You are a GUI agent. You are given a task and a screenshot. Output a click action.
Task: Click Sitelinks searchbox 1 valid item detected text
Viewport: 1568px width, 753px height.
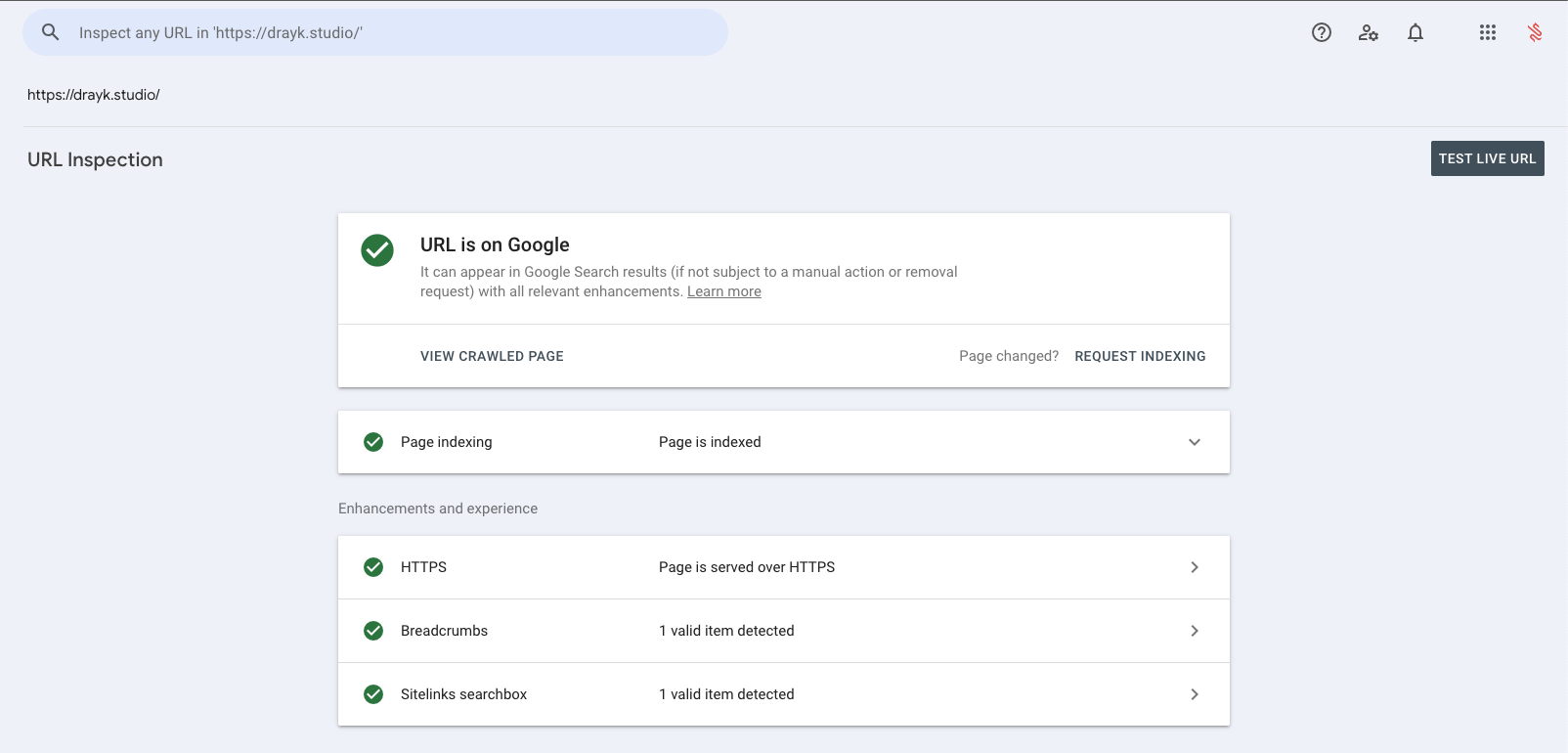pyautogui.click(x=726, y=694)
